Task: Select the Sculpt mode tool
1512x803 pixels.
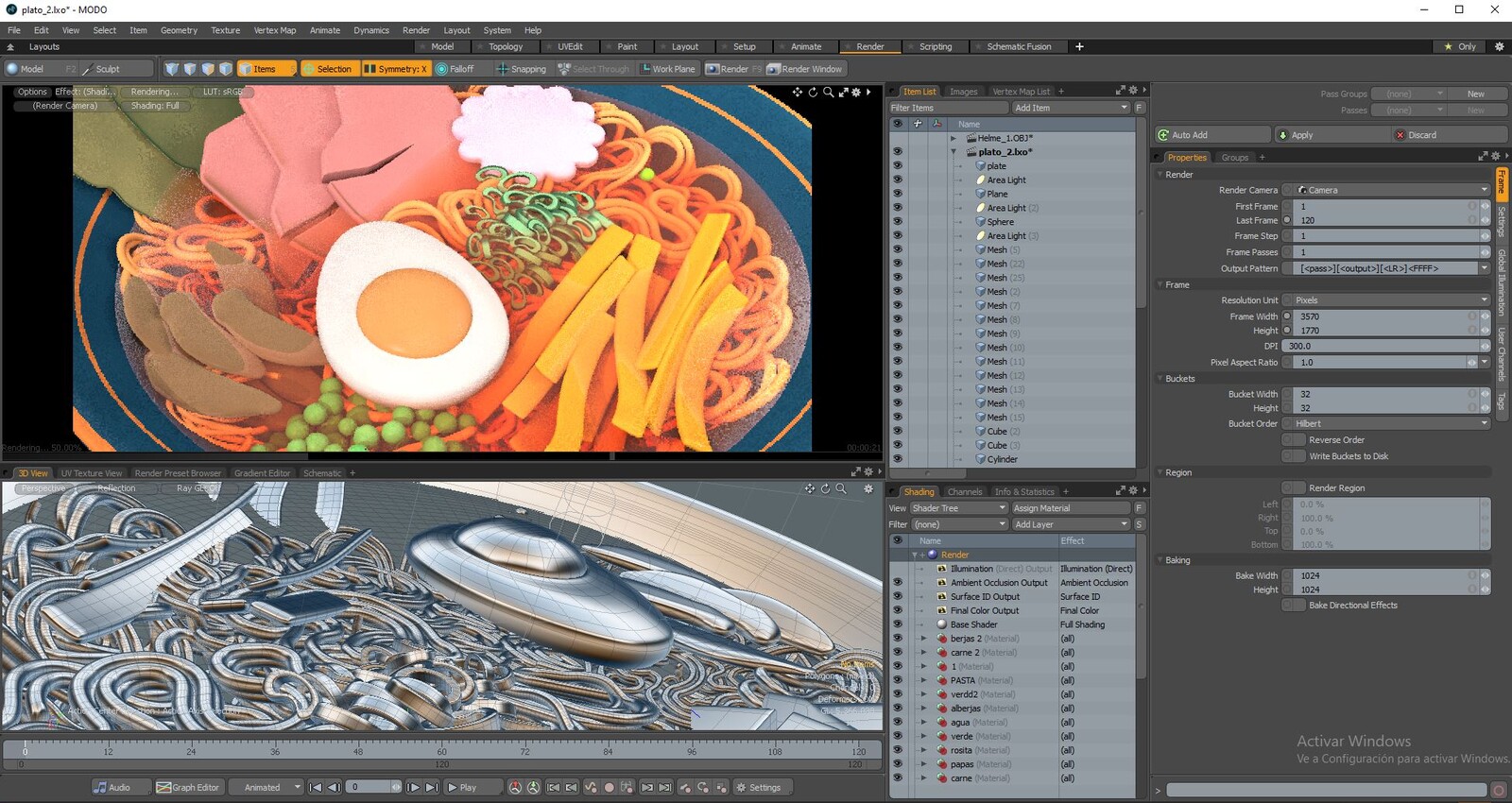Action: click(117, 69)
